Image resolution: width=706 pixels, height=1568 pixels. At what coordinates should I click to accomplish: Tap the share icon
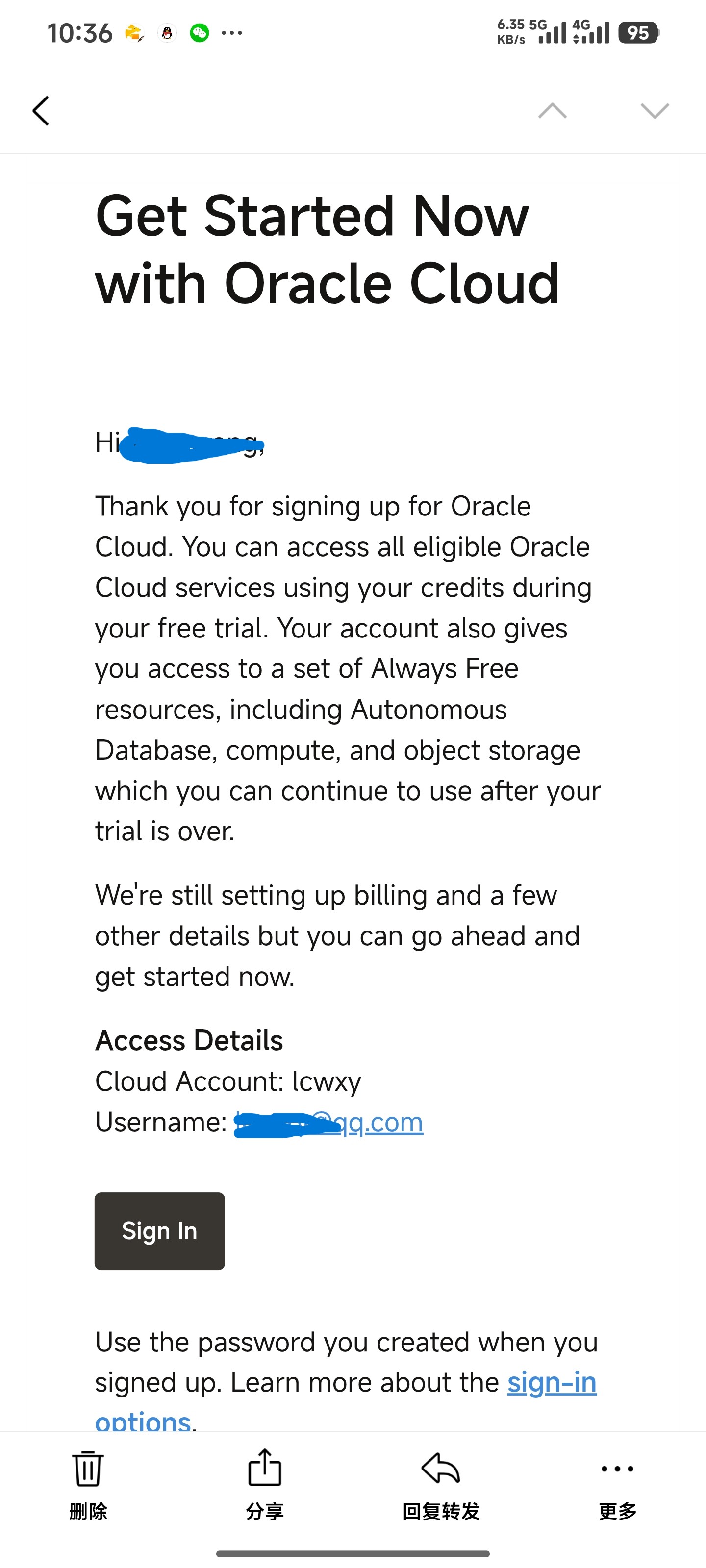265,1467
